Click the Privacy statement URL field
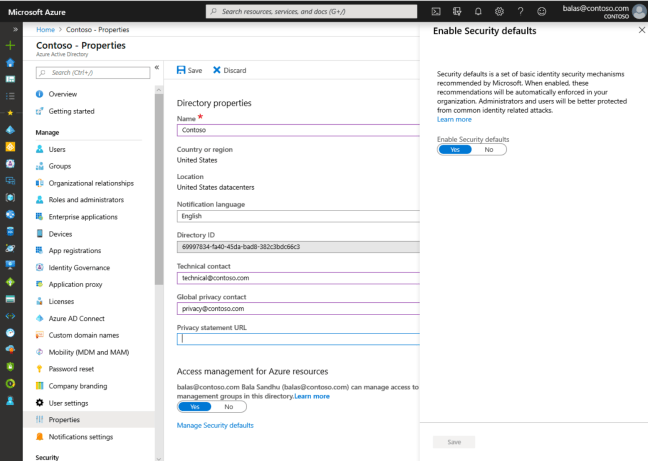Image resolution: width=648 pixels, height=461 pixels. pyautogui.click(x=297, y=338)
